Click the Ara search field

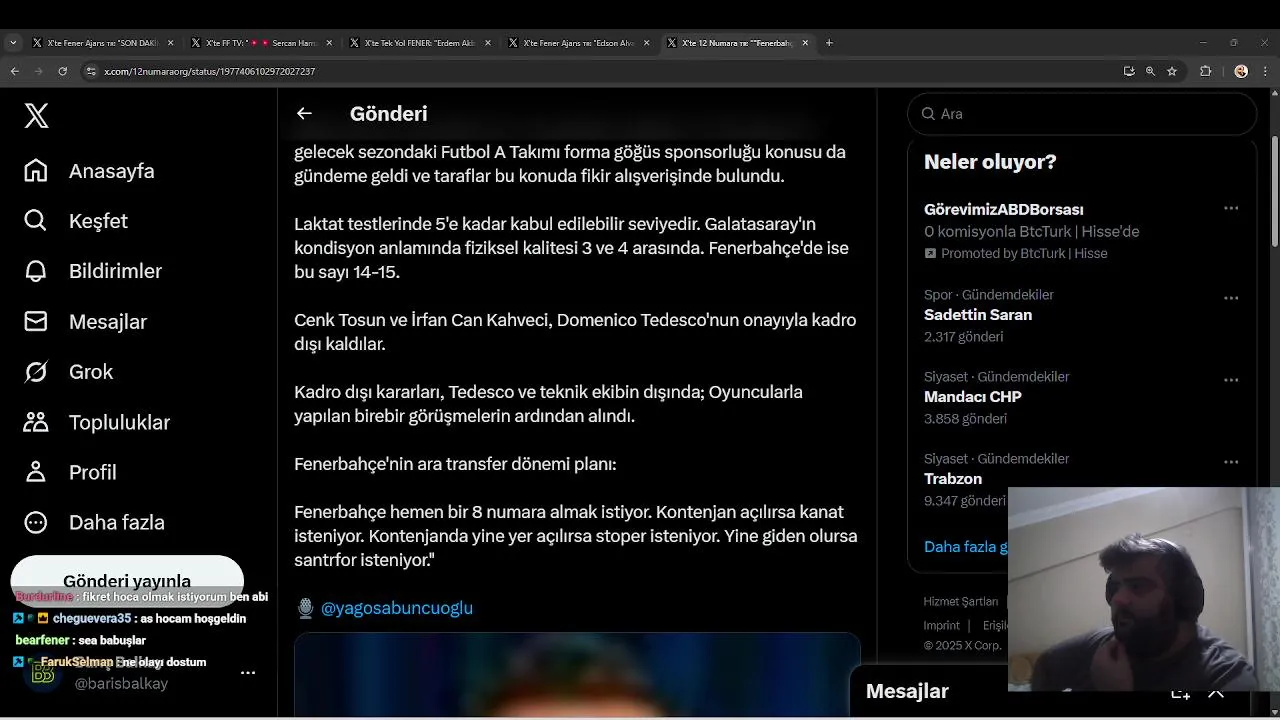[1082, 114]
